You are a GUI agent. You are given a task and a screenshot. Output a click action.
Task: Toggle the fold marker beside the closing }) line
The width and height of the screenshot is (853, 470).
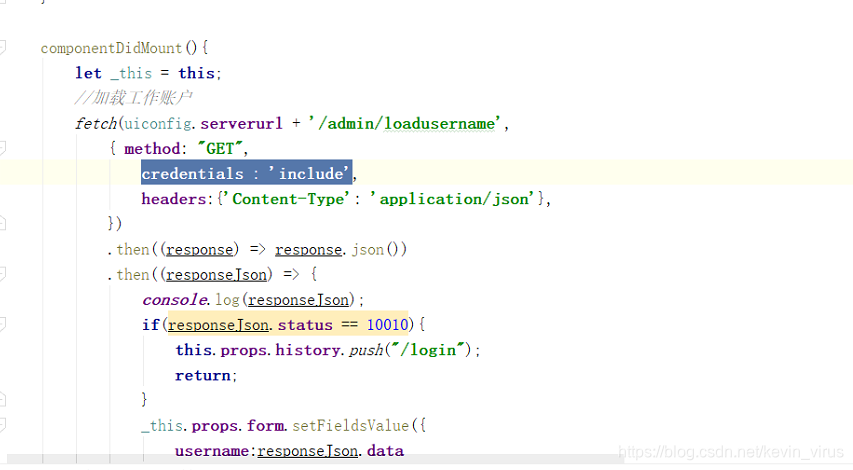click(2, 223)
